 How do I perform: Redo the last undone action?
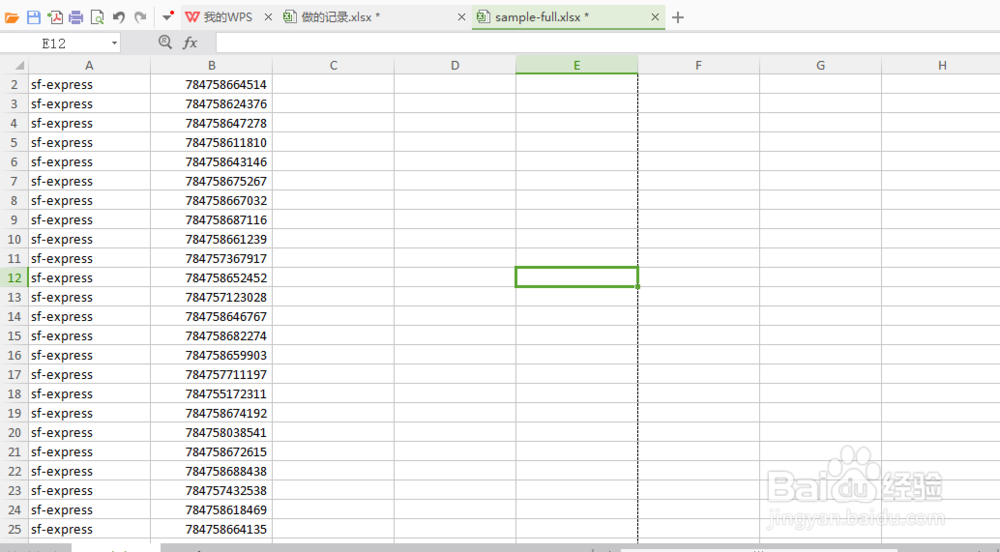140,17
